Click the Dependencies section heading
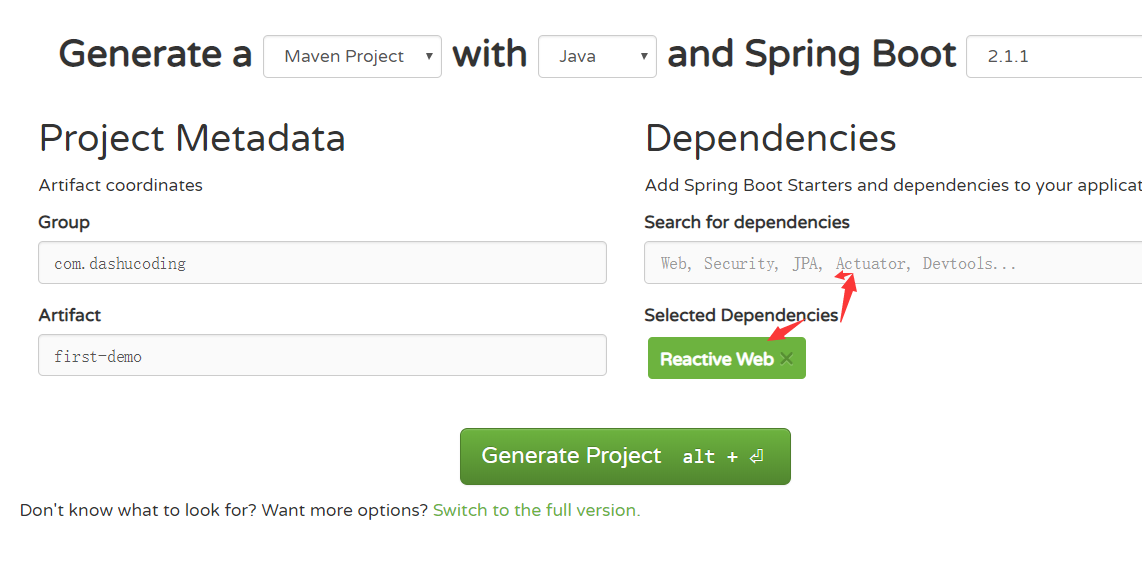The height and width of the screenshot is (573, 1142). coord(770,138)
